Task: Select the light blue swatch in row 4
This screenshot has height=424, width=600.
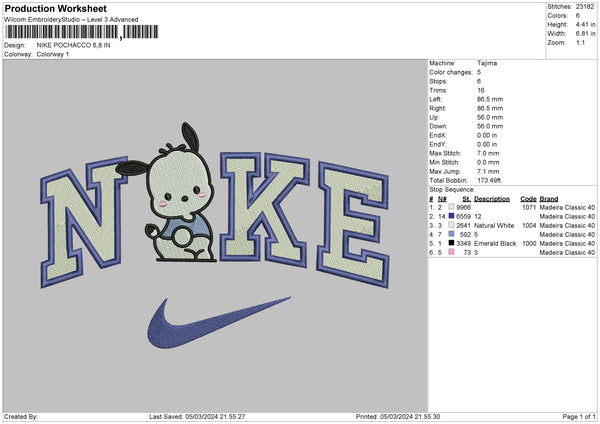Action: (x=451, y=234)
